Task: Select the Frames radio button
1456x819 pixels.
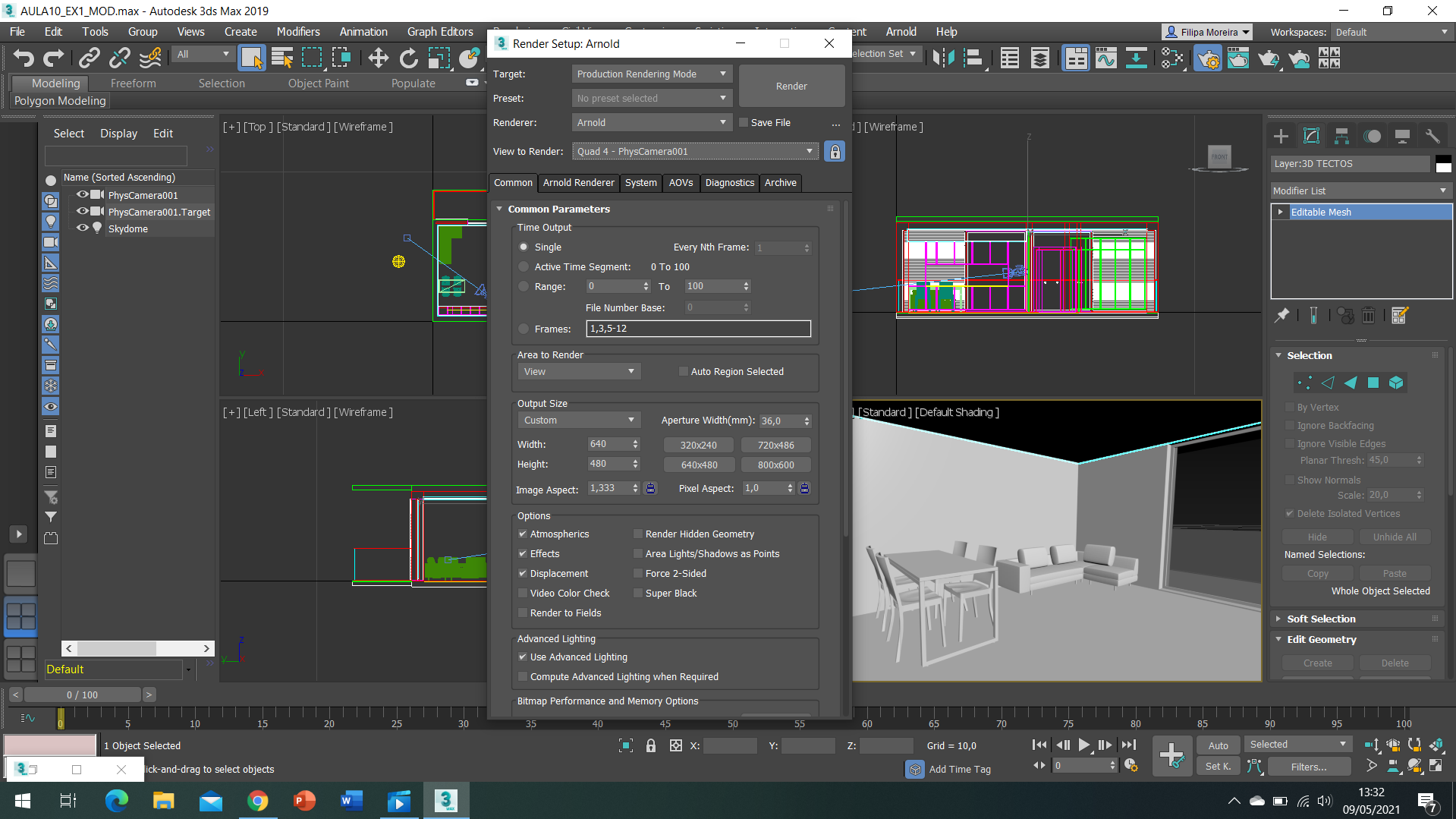Action: click(x=524, y=329)
